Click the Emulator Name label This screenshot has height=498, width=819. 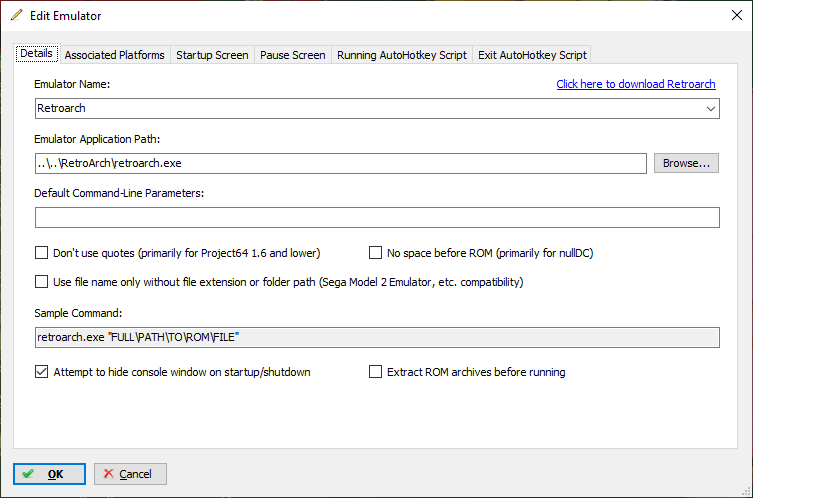click(72, 84)
